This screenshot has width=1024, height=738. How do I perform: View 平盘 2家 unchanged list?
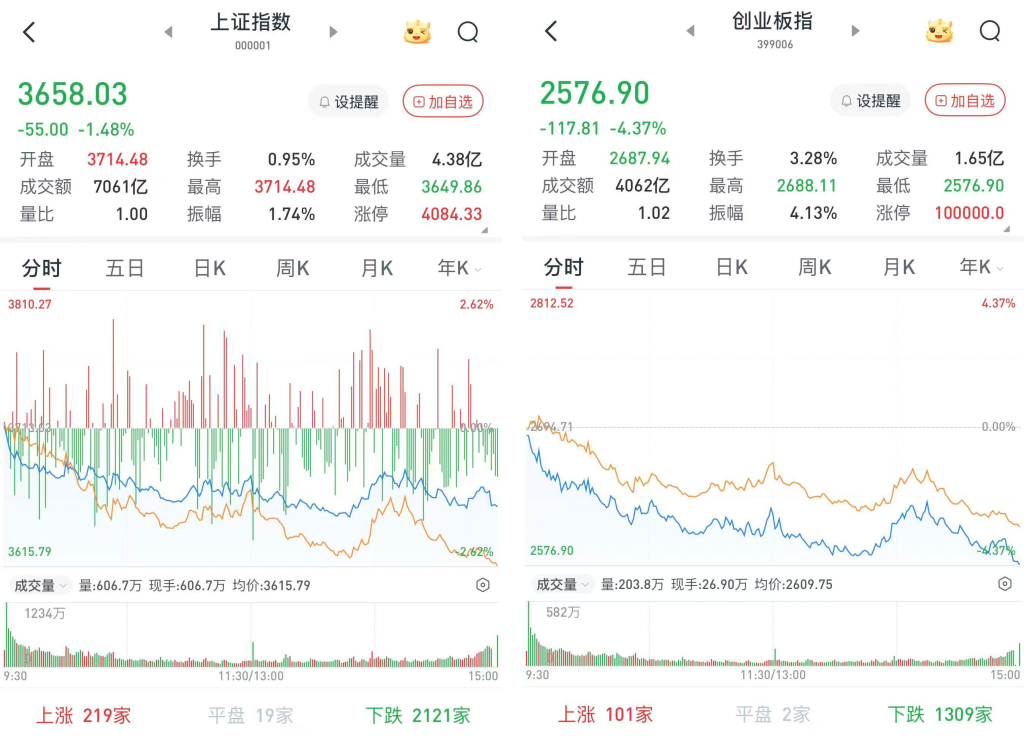coord(773,714)
